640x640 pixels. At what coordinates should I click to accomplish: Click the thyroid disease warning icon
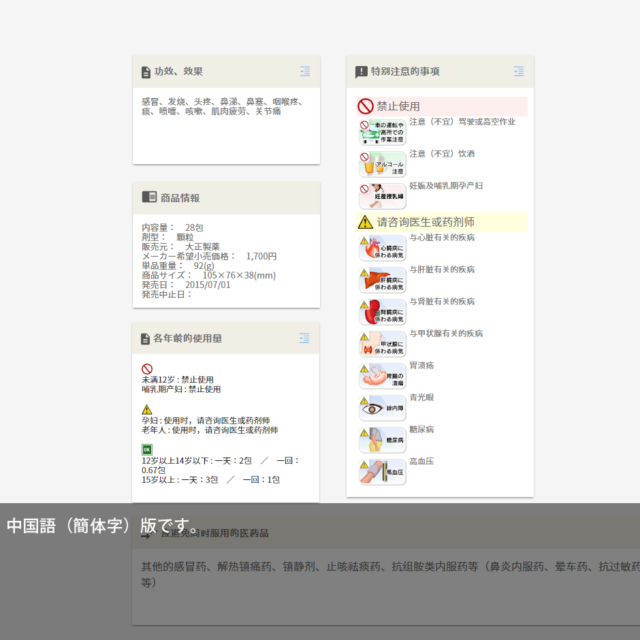click(382, 343)
